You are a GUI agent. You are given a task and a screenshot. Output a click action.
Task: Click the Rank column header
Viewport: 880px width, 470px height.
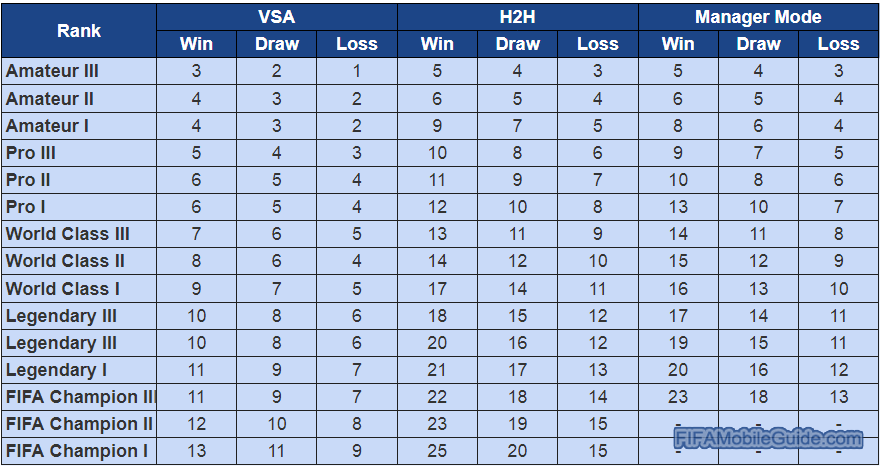tap(79, 30)
